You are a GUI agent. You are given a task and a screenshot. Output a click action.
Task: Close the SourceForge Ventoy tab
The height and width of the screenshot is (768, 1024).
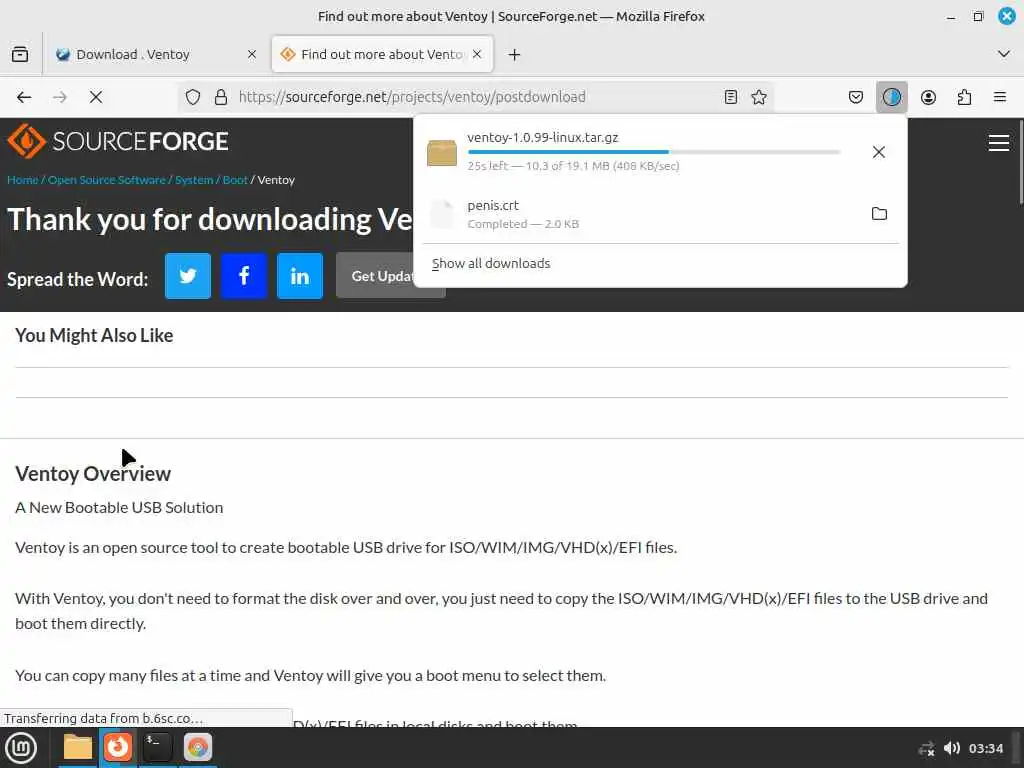pos(477,54)
